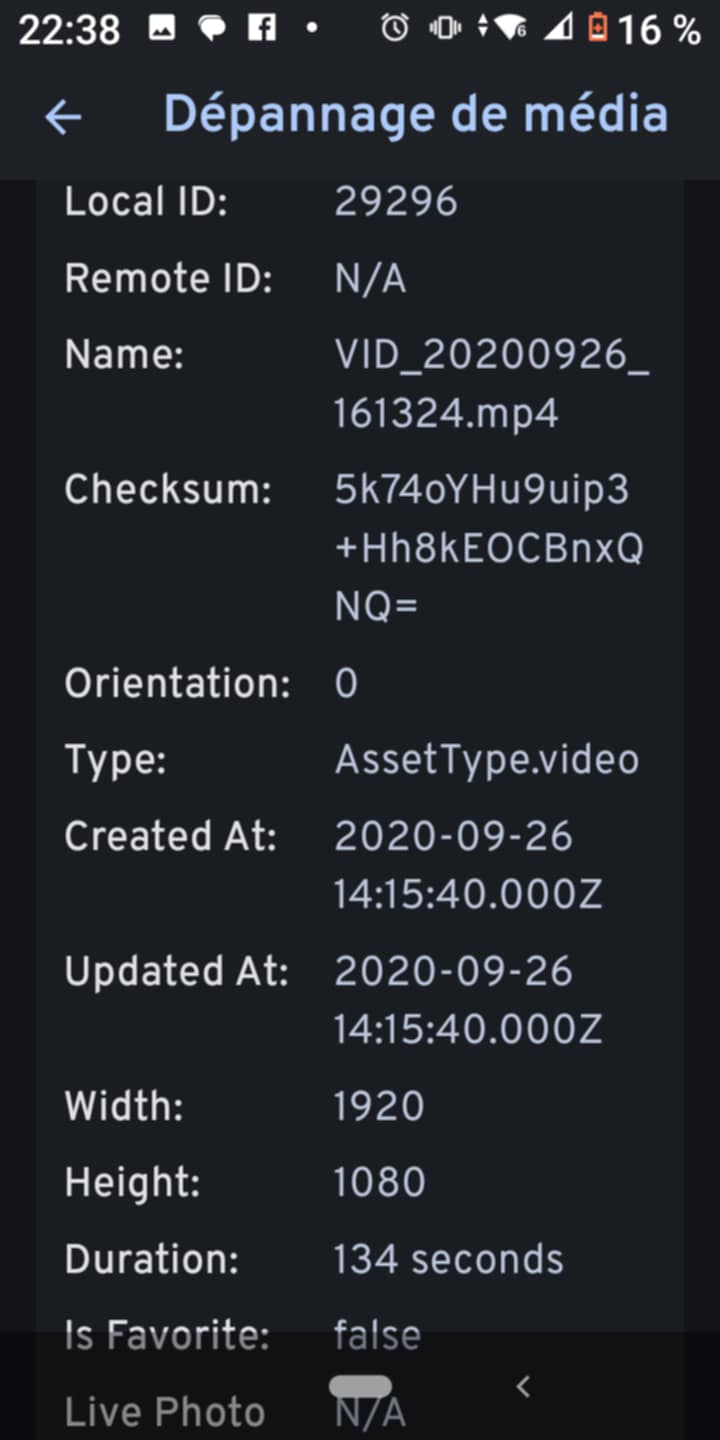Viewport: 720px width, 1440px height.
Task: Tap the Width value 1920
Action: 379,1107
